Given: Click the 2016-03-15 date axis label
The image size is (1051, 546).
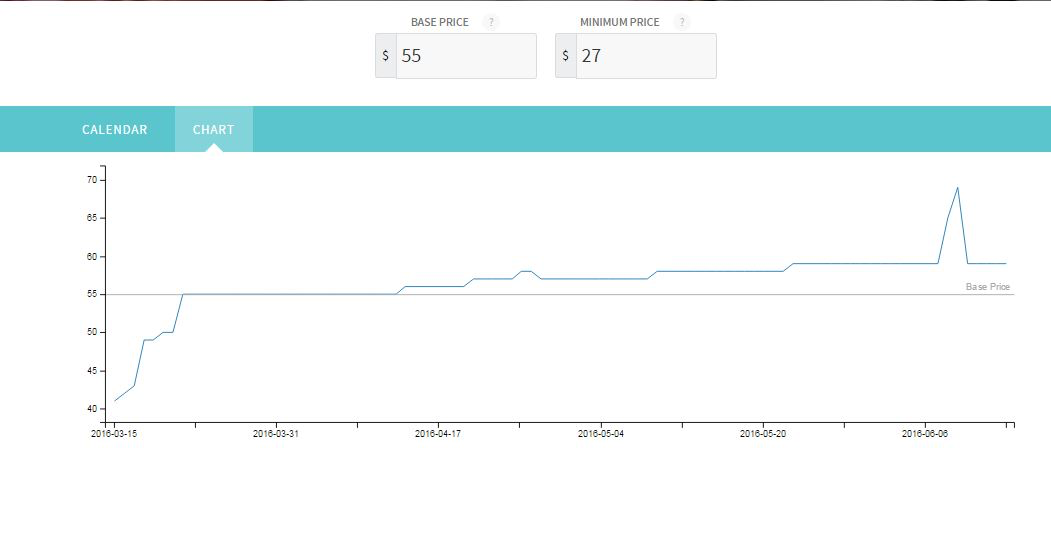Looking at the screenshot, I should (x=114, y=434).
